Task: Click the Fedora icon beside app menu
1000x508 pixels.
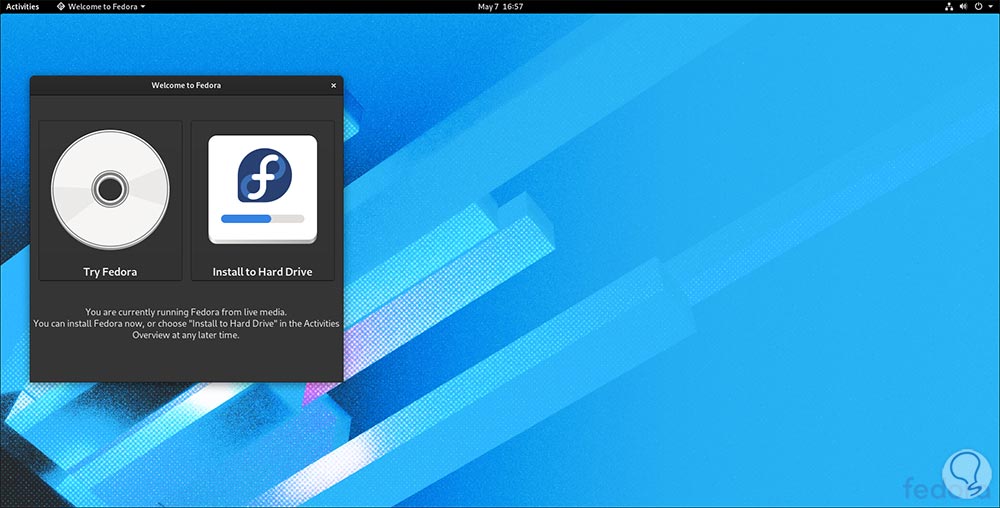Action: point(61,6)
